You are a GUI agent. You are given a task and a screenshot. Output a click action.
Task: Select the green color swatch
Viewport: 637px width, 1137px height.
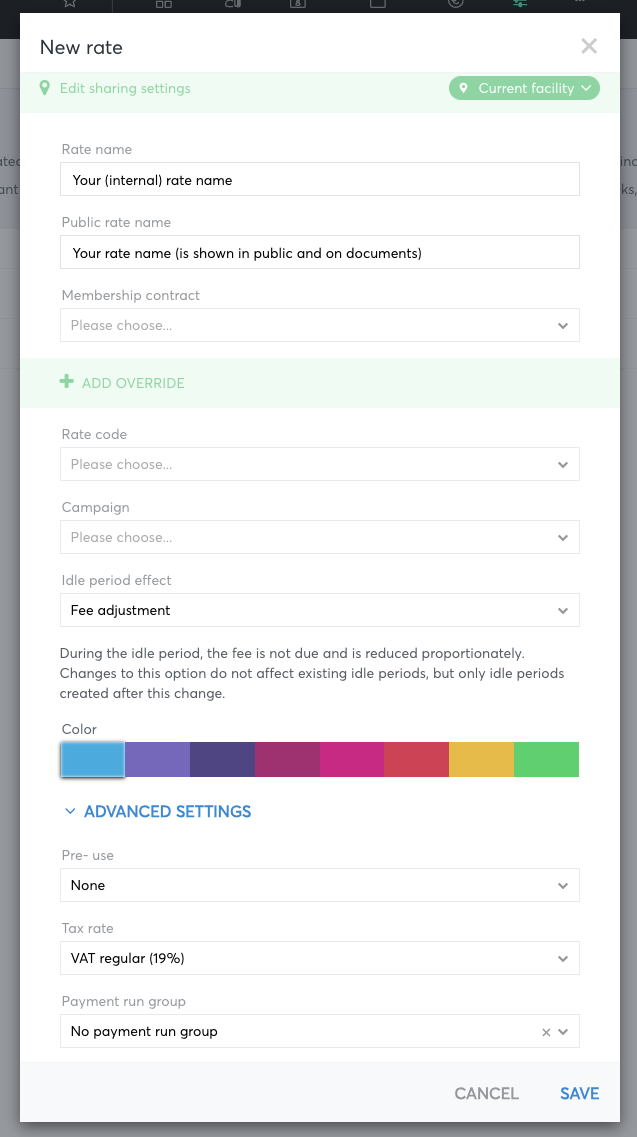coord(546,759)
